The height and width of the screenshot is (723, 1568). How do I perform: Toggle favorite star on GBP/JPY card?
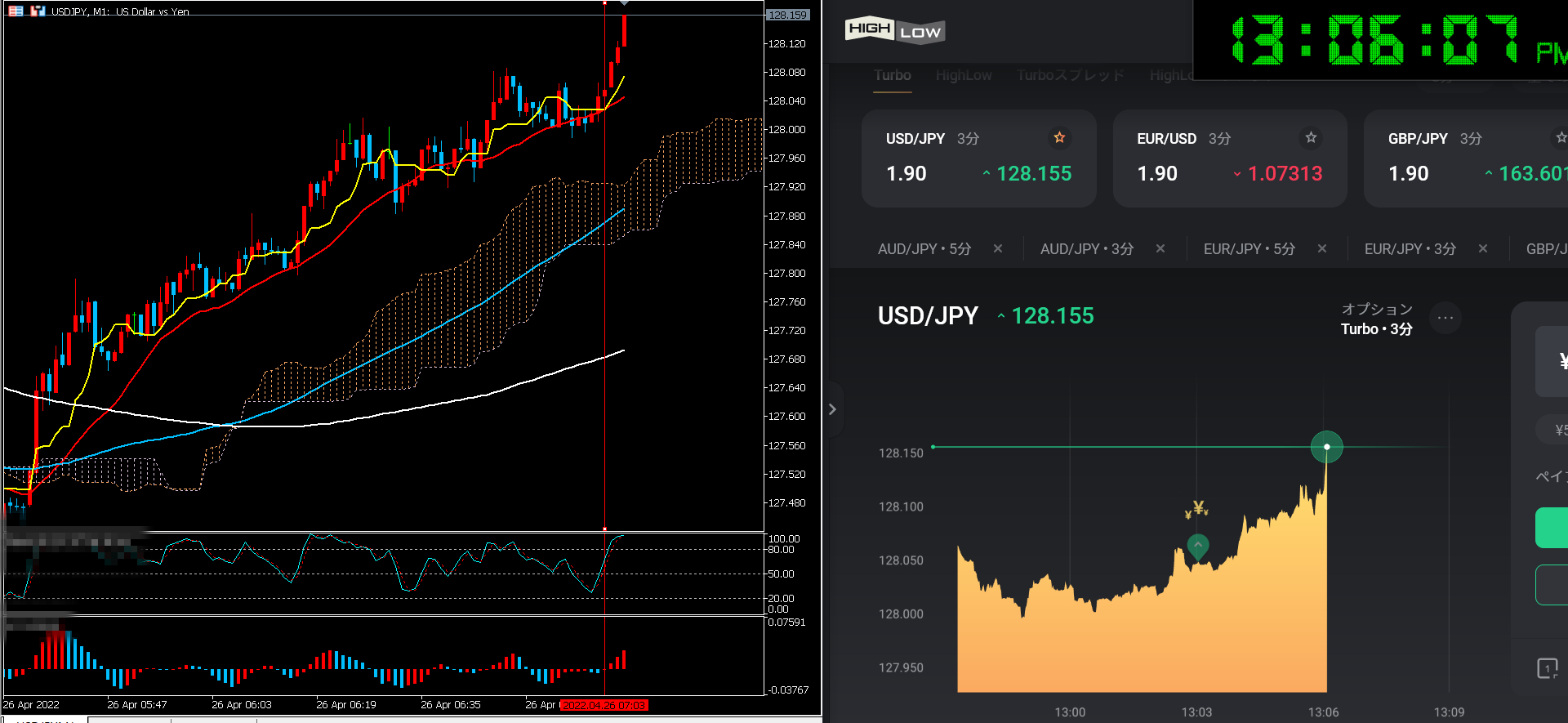click(x=1561, y=137)
